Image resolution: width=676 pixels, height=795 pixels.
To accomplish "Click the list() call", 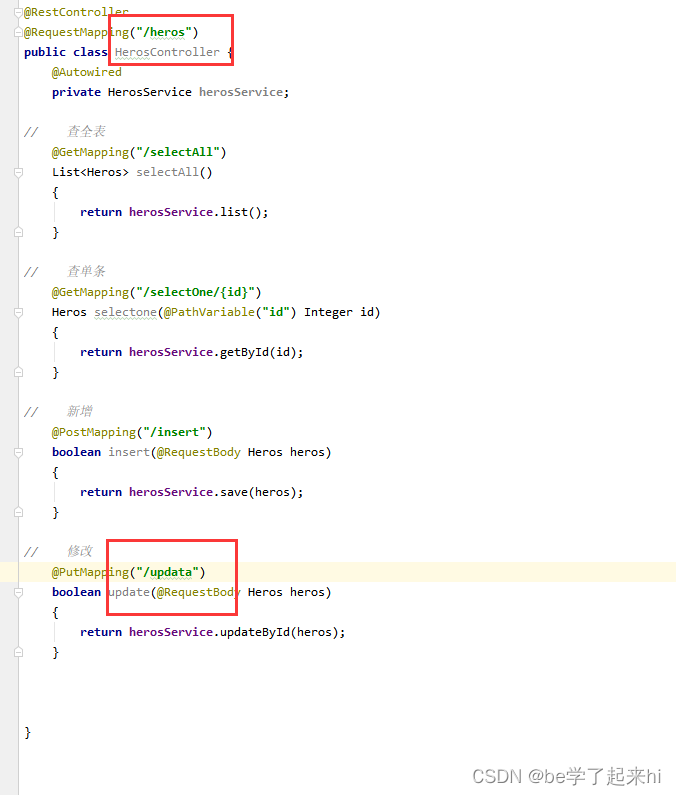I will [241, 212].
